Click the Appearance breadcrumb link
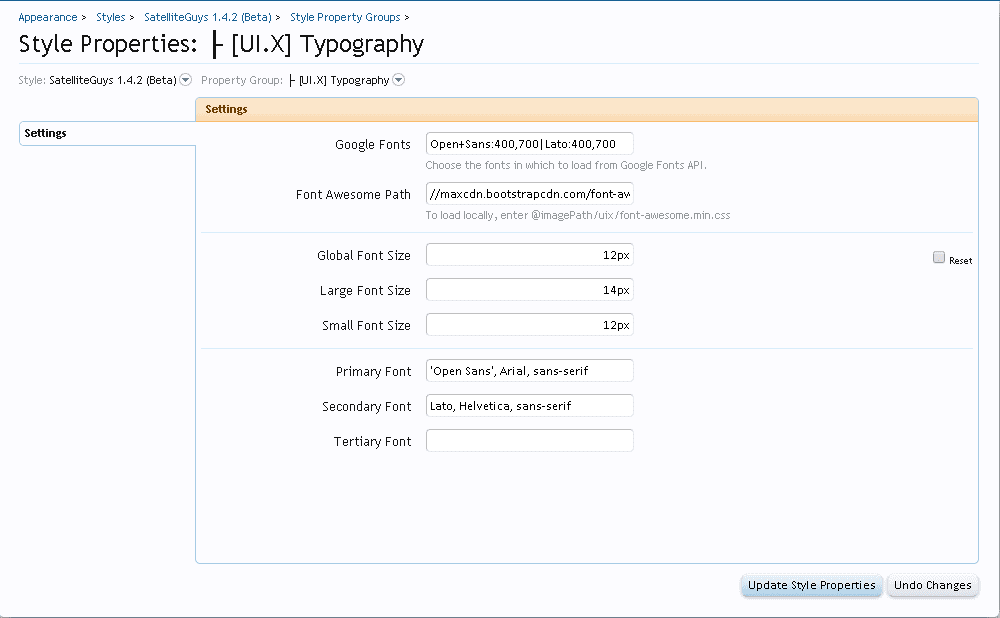Screen dimensions: 1000x618 [x=47, y=17]
